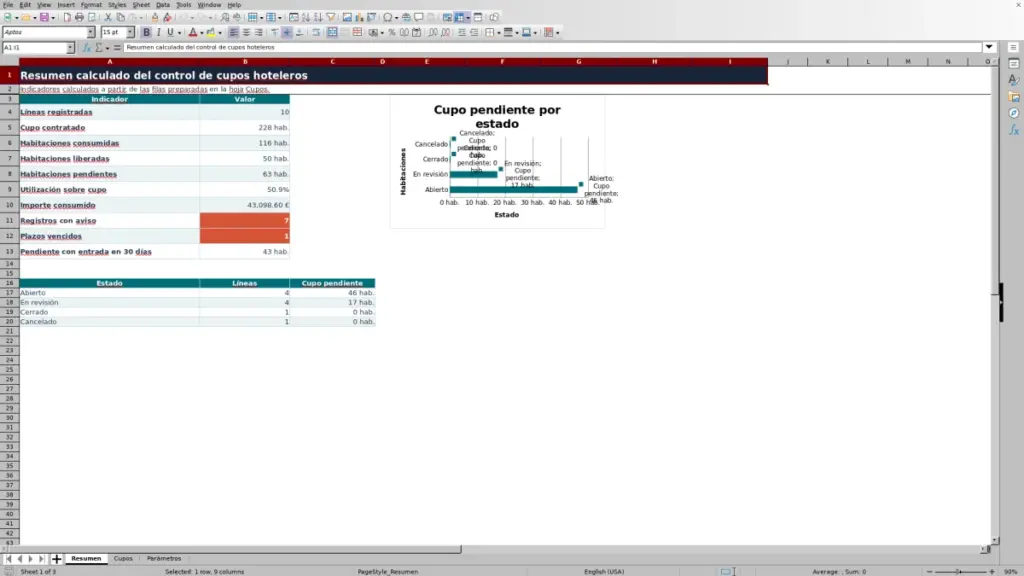This screenshot has height=576, width=1024.
Task: Expand the formula bar
Action: click(x=989, y=48)
